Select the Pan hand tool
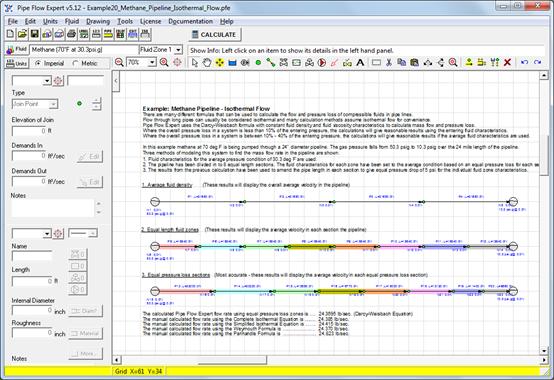The image size is (554, 380). 207,63
